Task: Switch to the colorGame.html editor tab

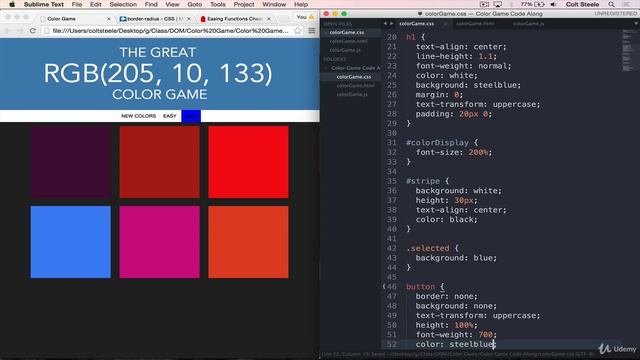Action: point(475,24)
